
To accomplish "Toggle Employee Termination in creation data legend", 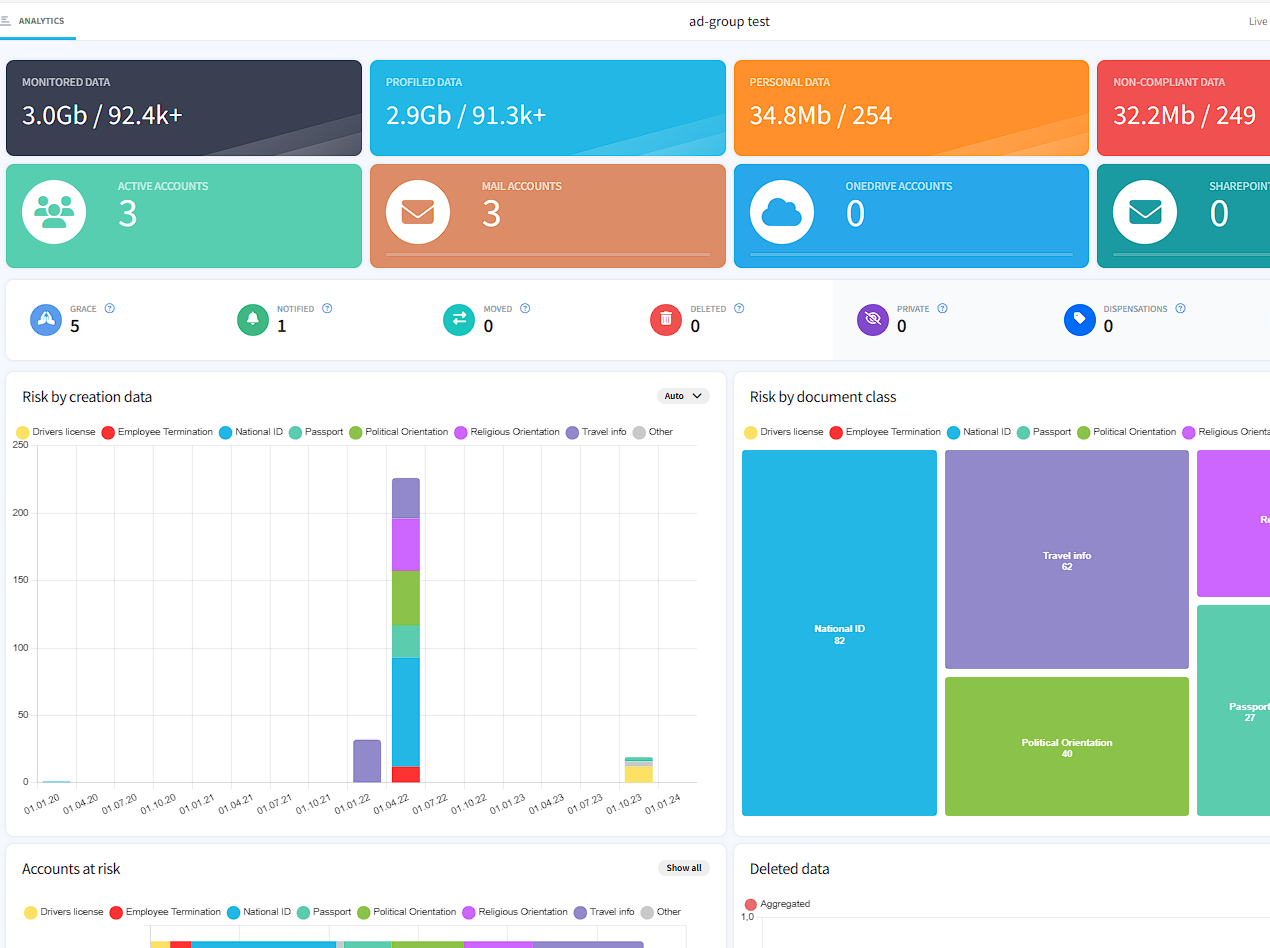I will point(157,432).
